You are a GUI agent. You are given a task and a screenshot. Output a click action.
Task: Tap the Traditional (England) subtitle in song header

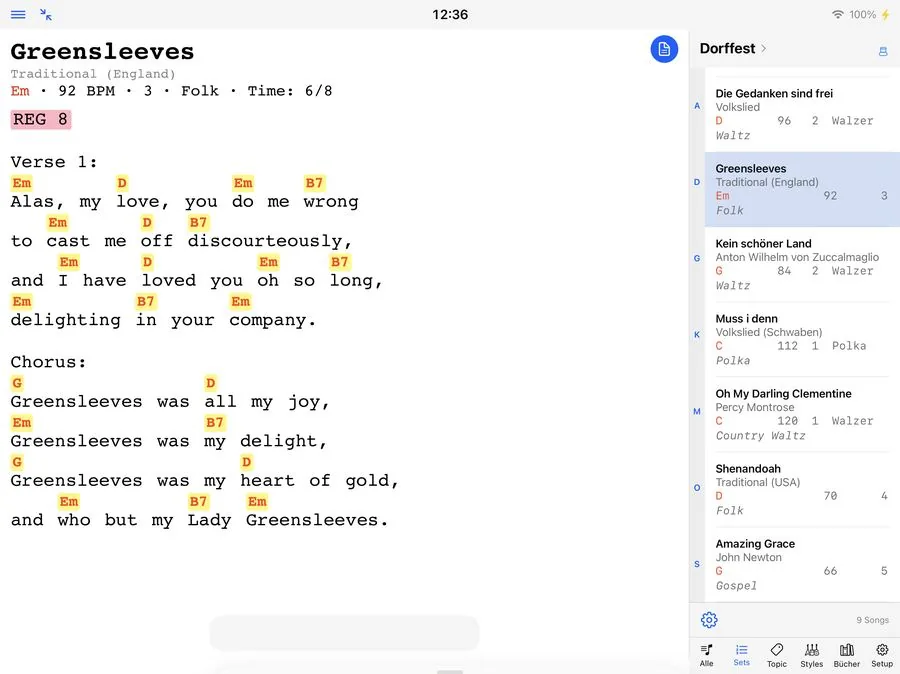(x=93, y=74)
